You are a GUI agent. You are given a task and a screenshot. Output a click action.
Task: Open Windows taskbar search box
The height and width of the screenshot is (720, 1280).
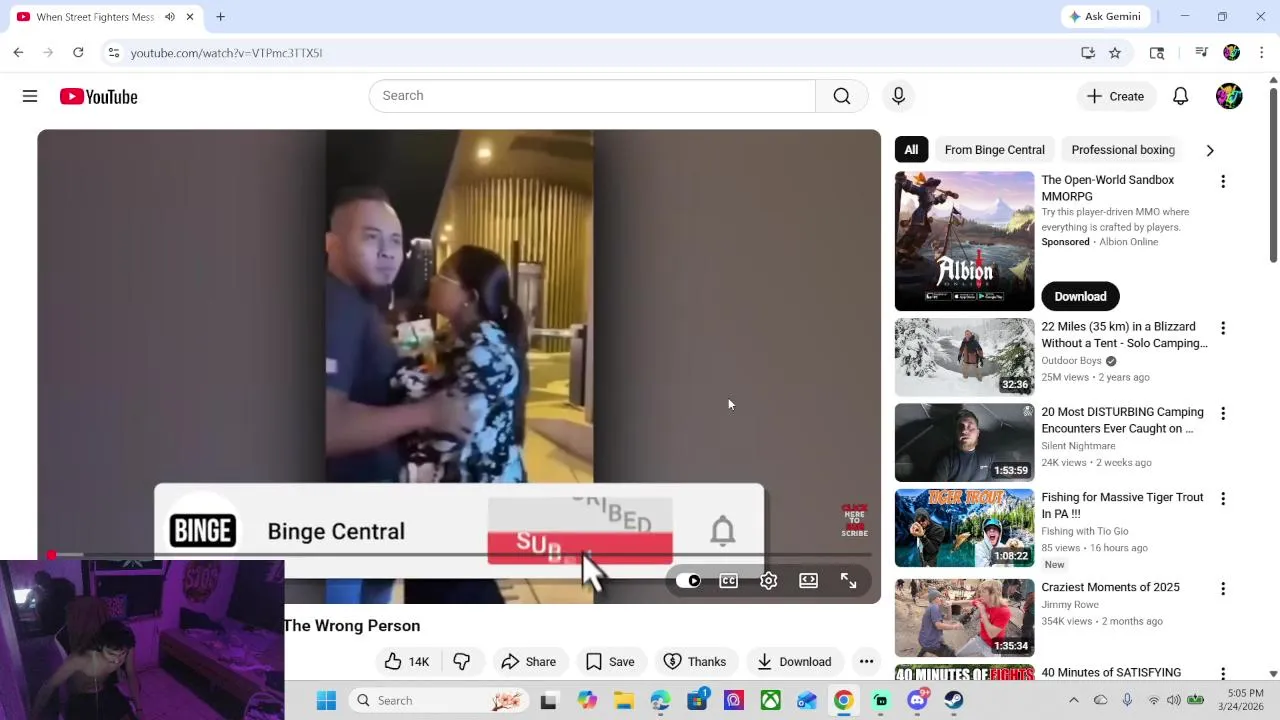point(437,700)
